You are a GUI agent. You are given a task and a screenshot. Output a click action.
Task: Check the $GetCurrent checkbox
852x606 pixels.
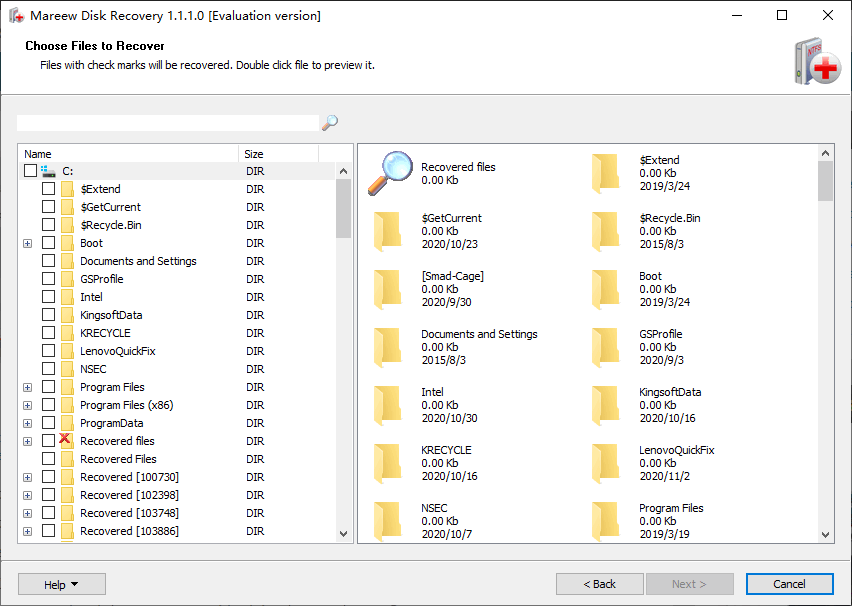tap(48, 207)
